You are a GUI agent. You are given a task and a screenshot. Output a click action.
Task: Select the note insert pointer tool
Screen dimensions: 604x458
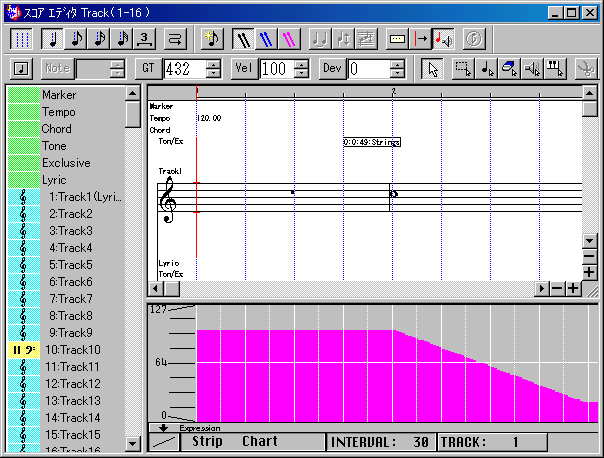[486, 69]
